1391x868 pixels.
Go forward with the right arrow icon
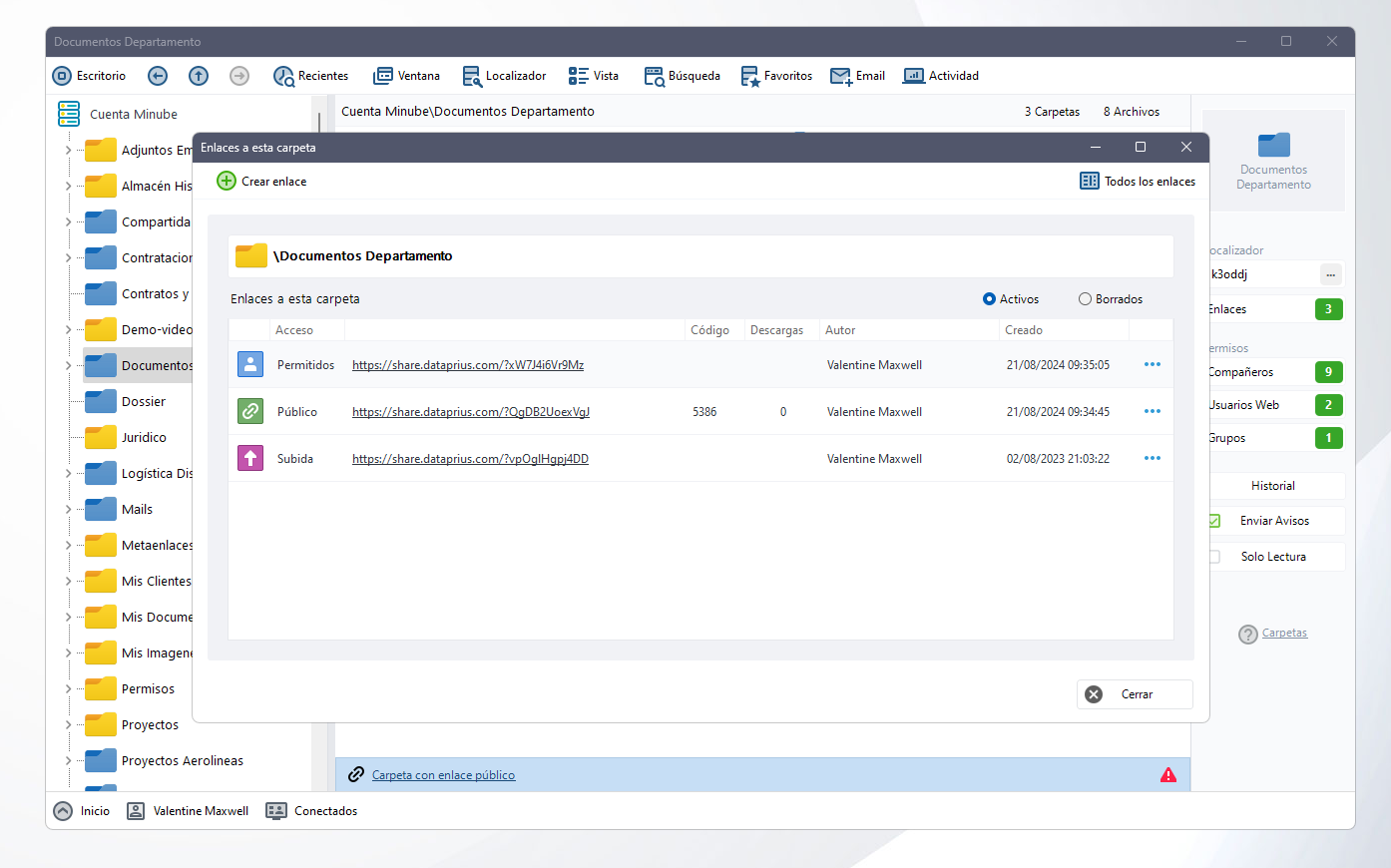tap(239, 76)
